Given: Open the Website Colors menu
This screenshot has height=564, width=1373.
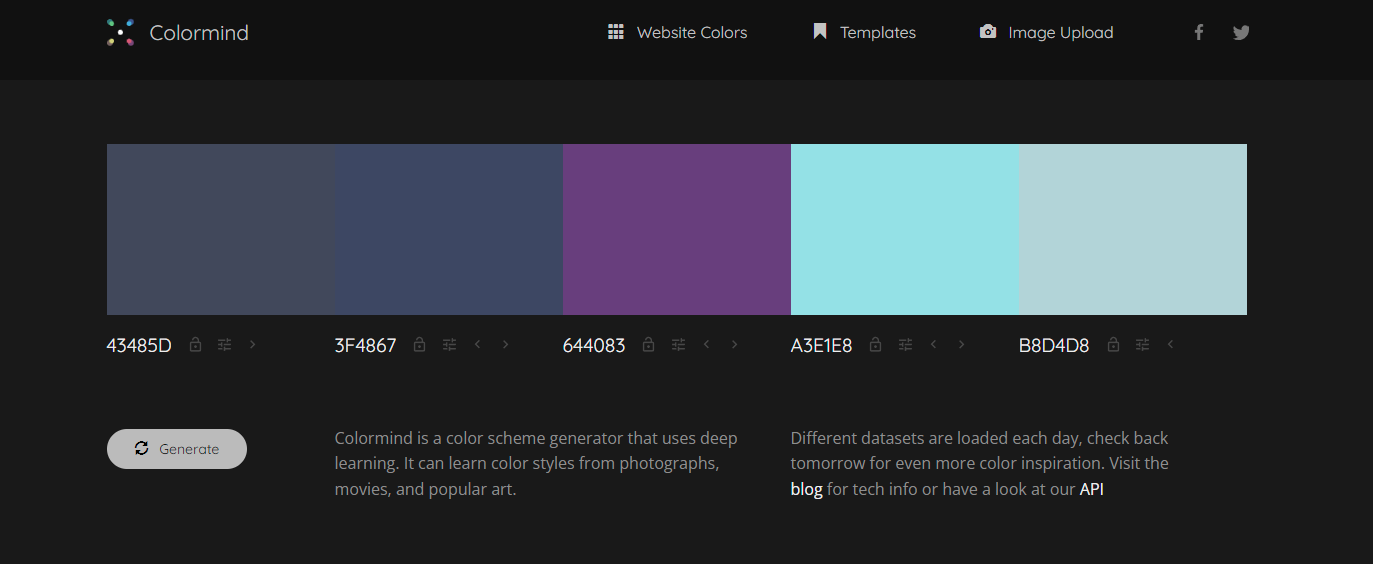Looking at the screenshot, I should click(678, 33).
